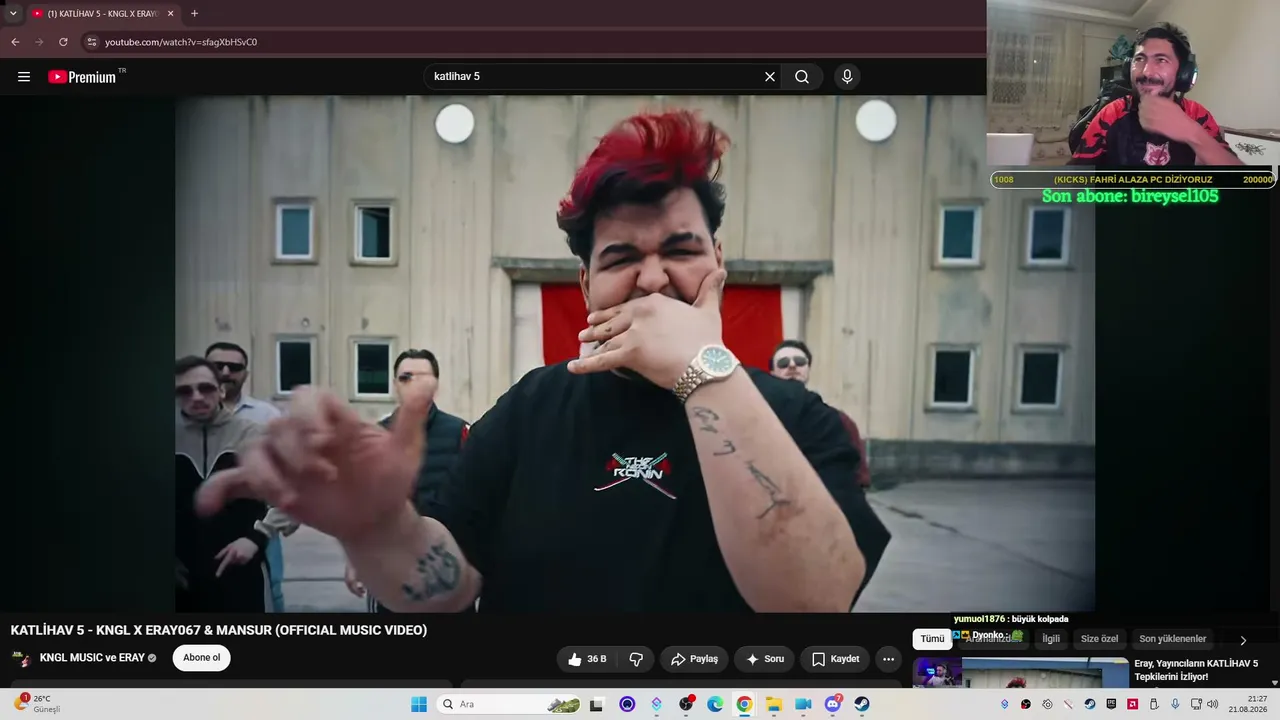Start voice search with the microphone
The image size is (1280, 720).
click(847, 77)
